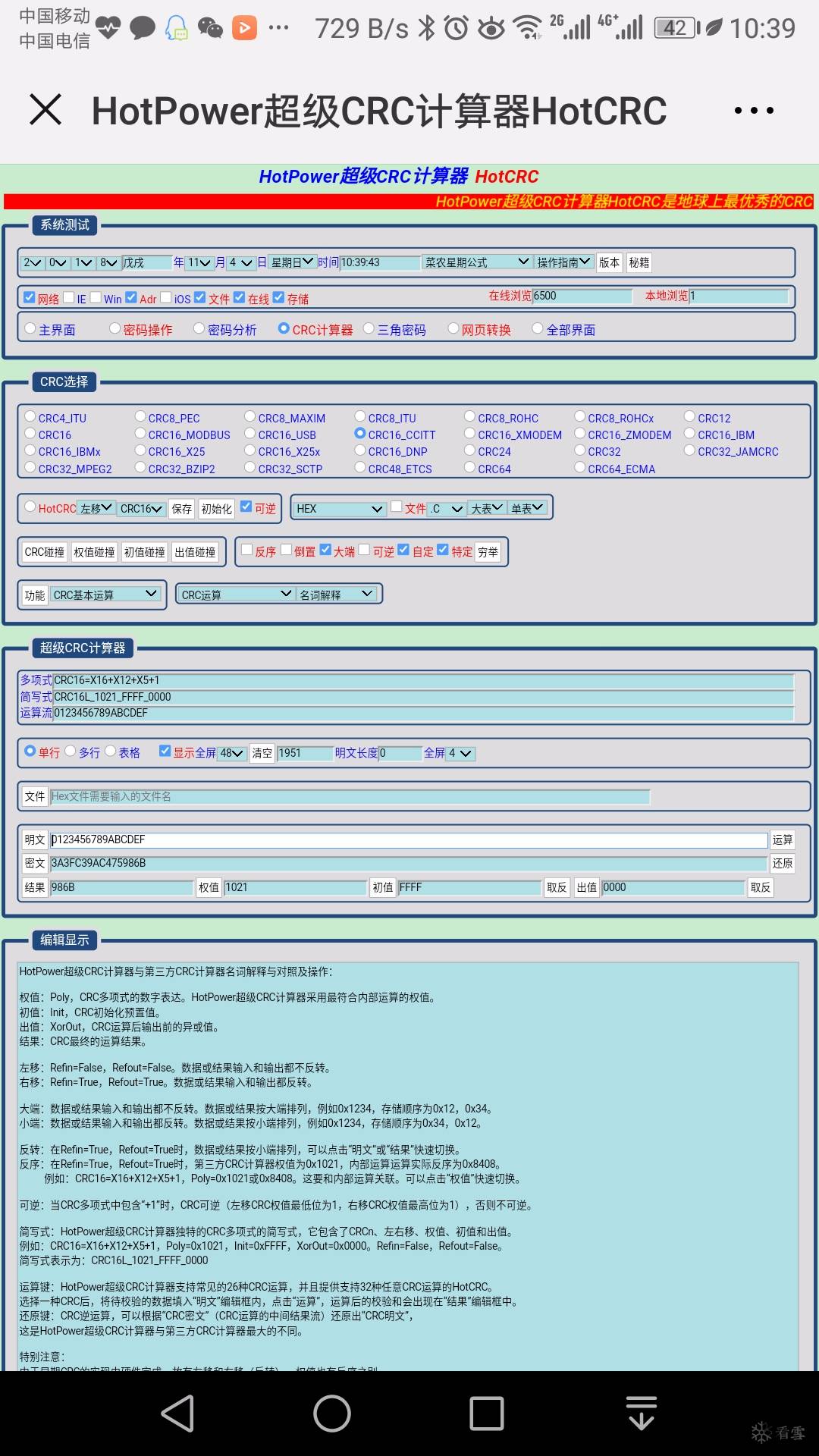
Task: Choose the CRC32 algorithm
Action: click(580, 450)
